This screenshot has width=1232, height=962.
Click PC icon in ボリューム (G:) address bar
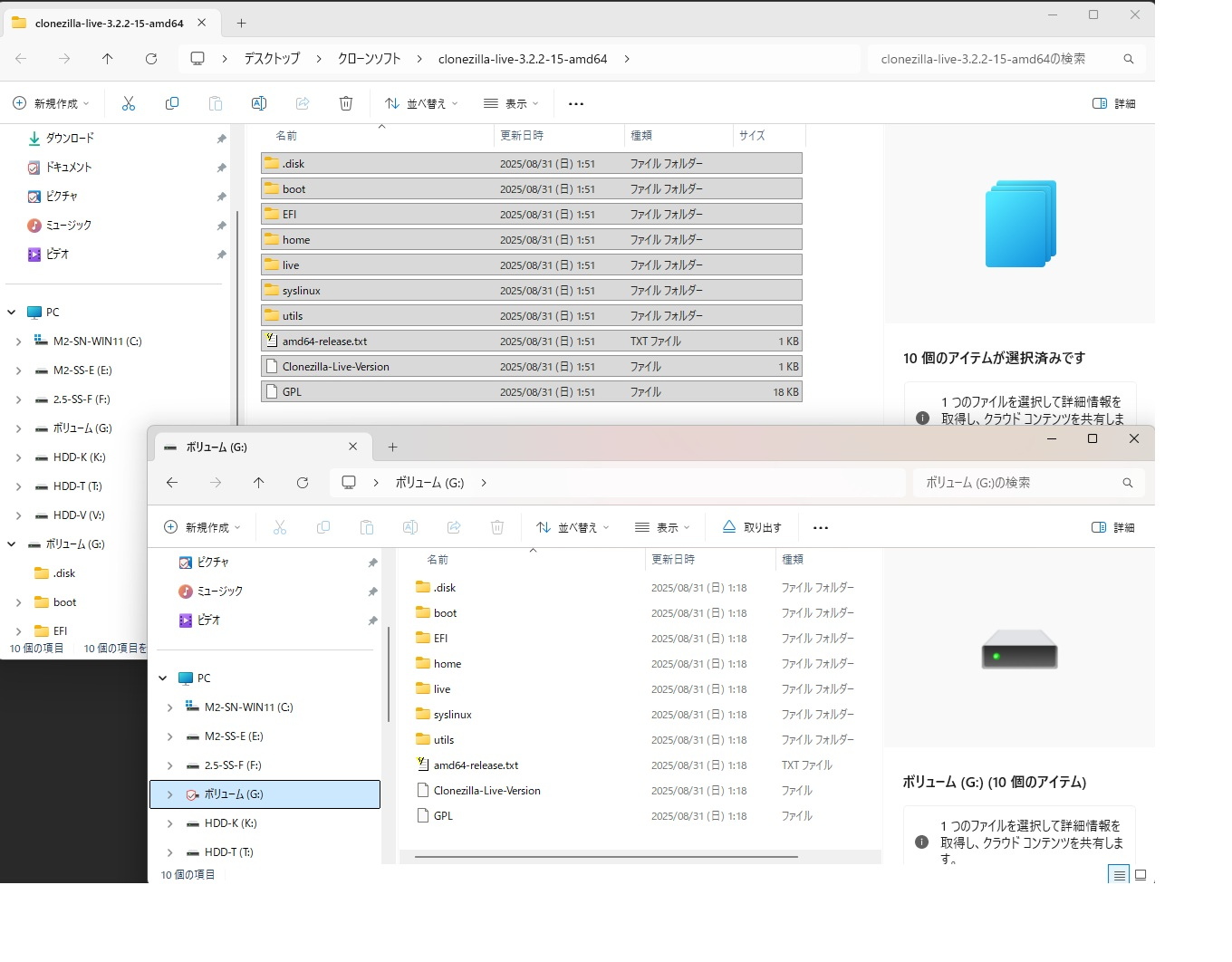click(x=349, y=483)
